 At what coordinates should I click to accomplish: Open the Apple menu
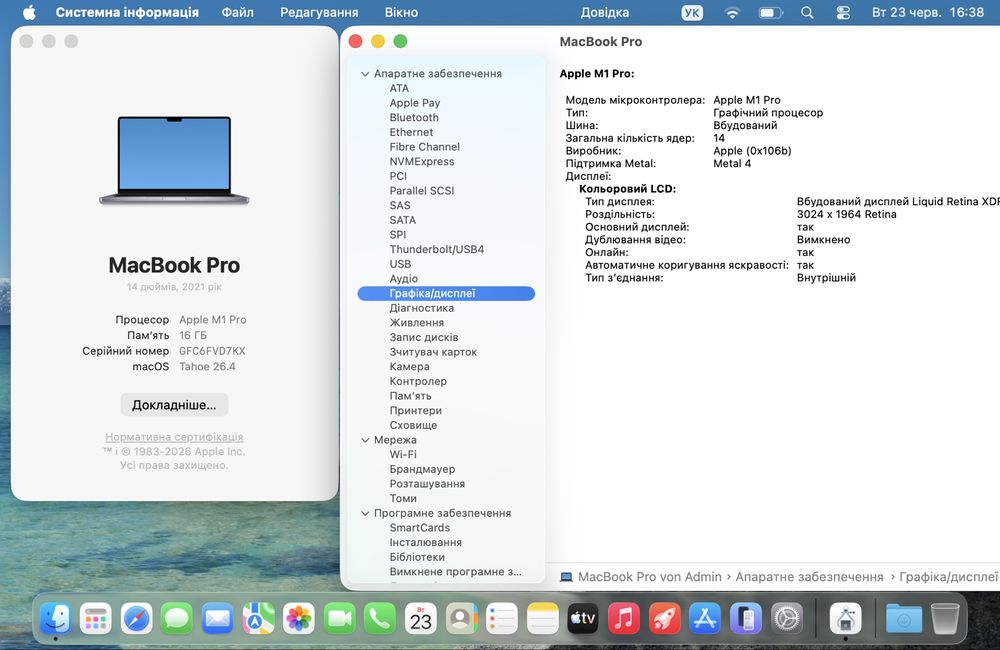pos(29,12)
